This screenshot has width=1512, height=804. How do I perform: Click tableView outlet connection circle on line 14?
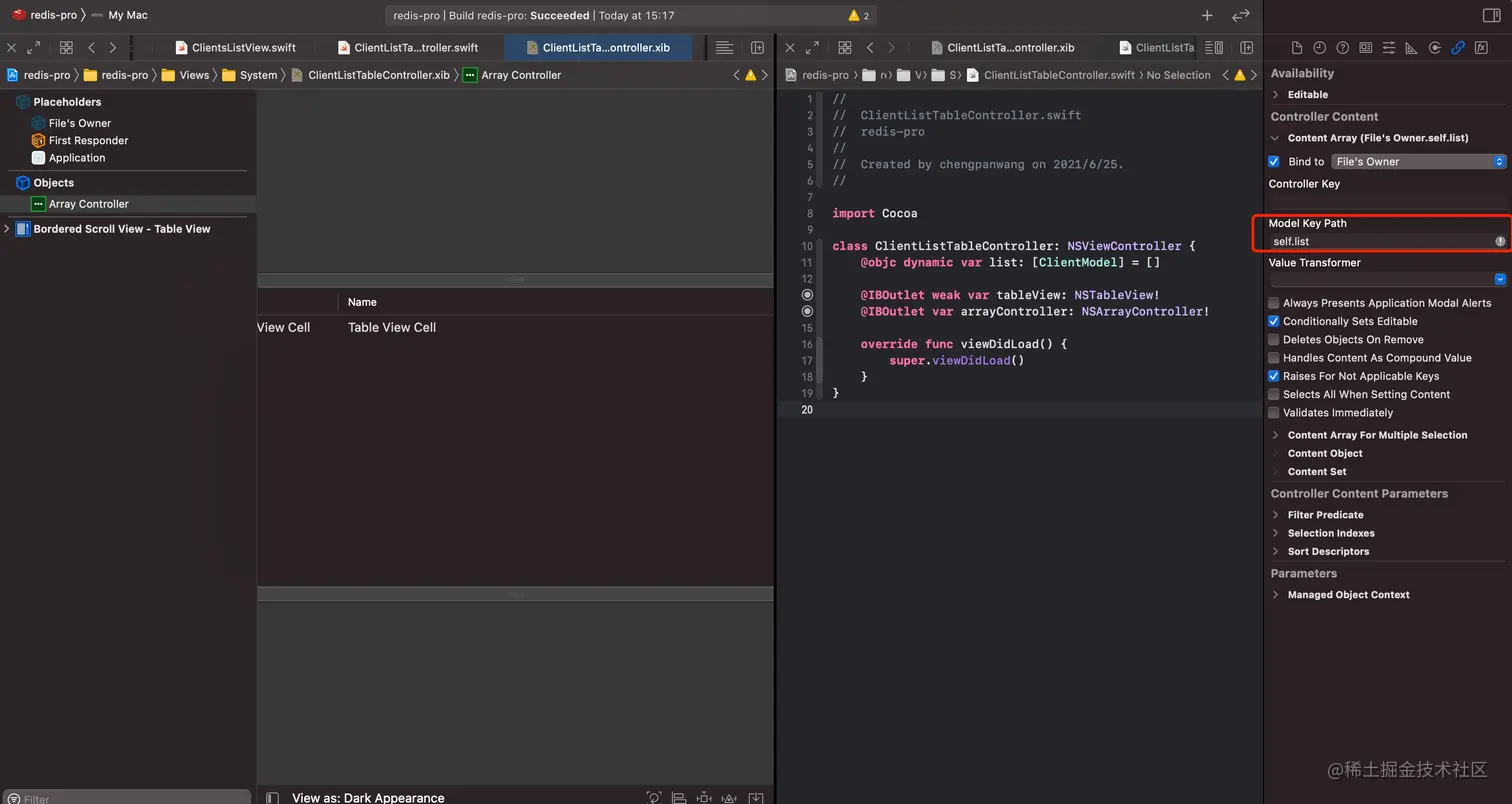tap(807, 295)
